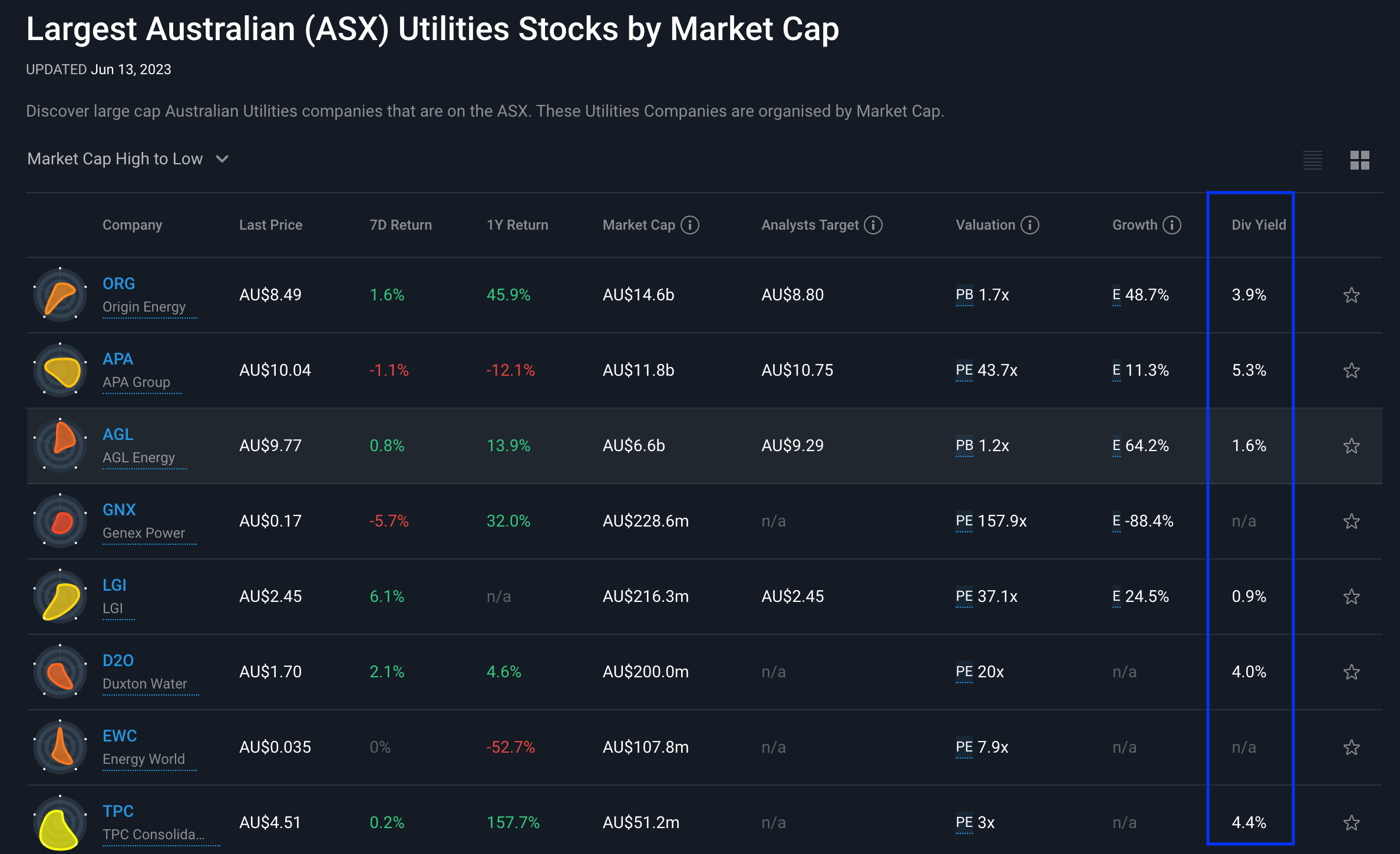1400x854 pixels.
Task: Click the LGI table row price
Action: coord(270,597)
